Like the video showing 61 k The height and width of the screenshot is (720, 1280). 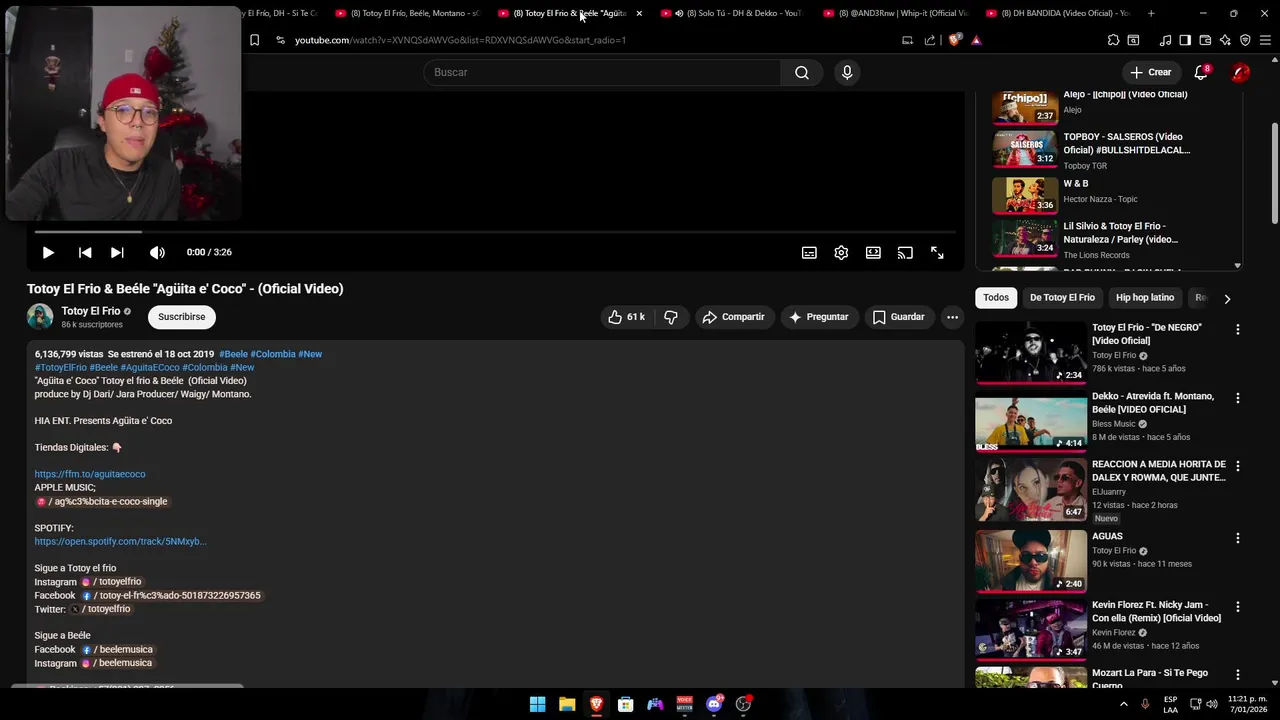(x=626, y=317)
